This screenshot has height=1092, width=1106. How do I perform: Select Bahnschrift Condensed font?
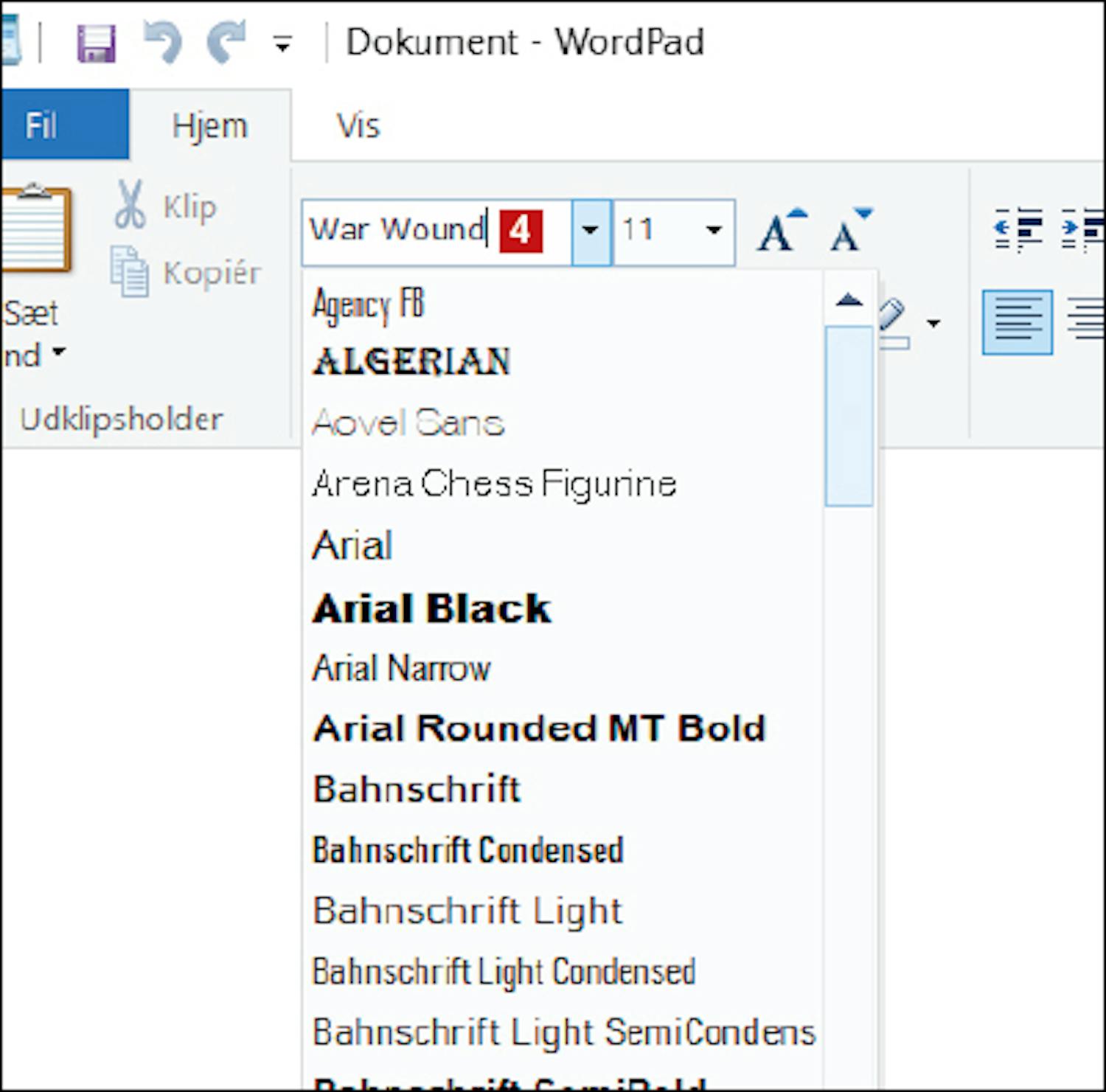click(x=563, y=850)
